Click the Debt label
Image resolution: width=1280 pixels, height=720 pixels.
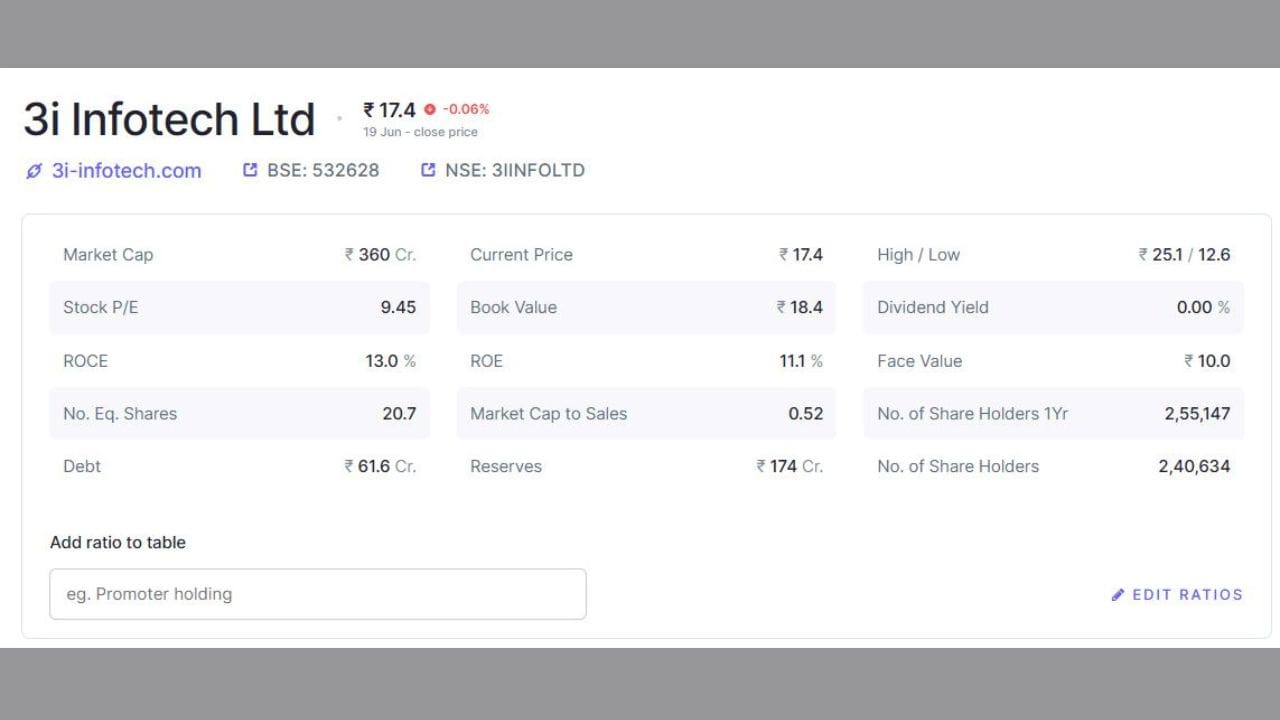[x=82, y=467]
